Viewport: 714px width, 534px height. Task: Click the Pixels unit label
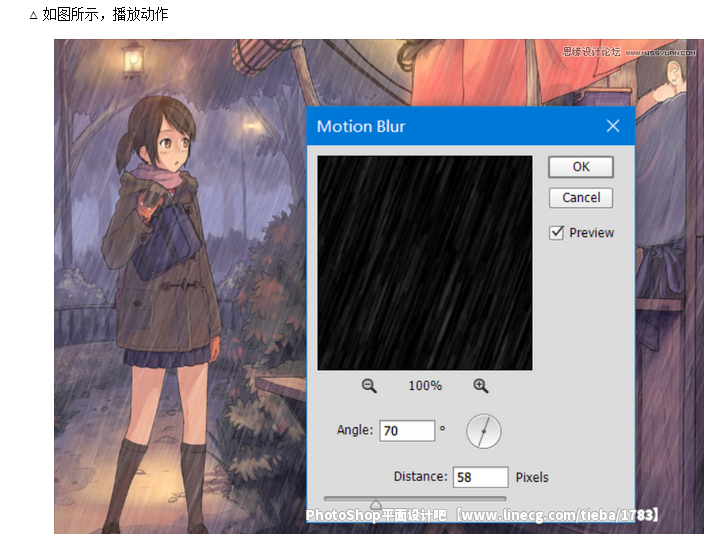532,477
